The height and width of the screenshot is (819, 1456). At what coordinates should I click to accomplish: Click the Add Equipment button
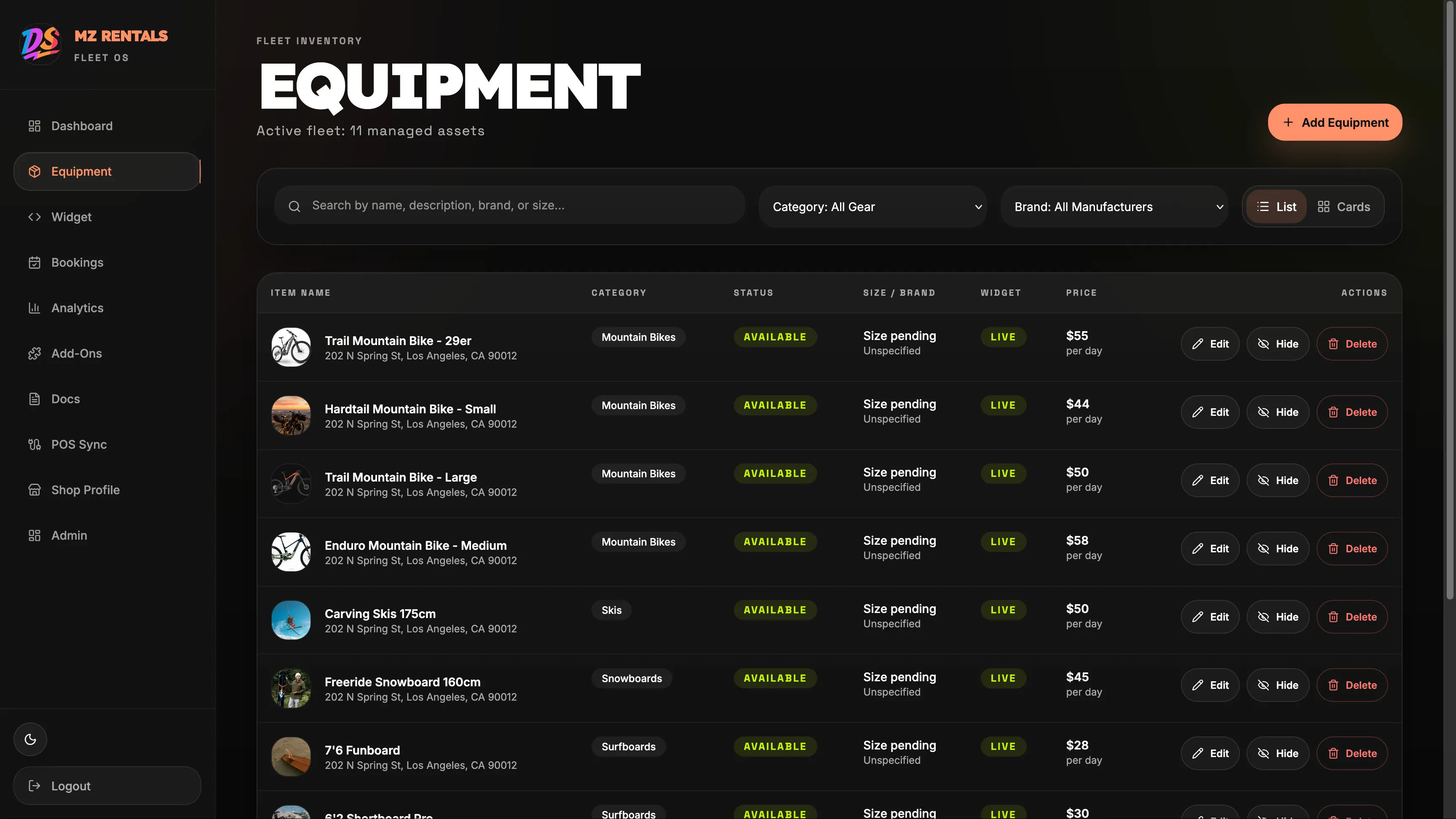[x=1335, y=122]
